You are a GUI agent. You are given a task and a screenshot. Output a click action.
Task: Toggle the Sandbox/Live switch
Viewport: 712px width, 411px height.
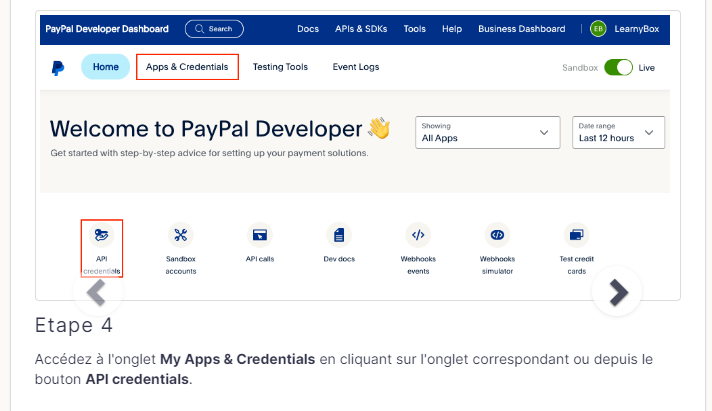(618, 68)
